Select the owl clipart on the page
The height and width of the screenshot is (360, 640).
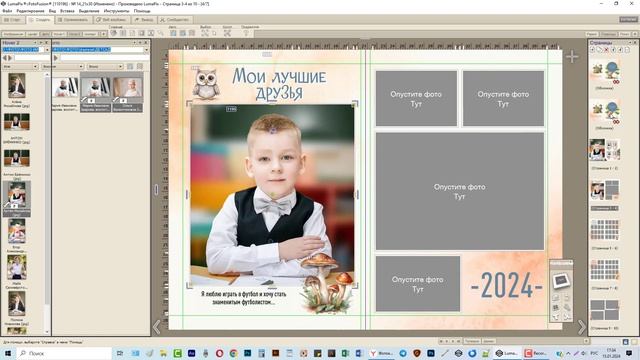coord(206,84)
